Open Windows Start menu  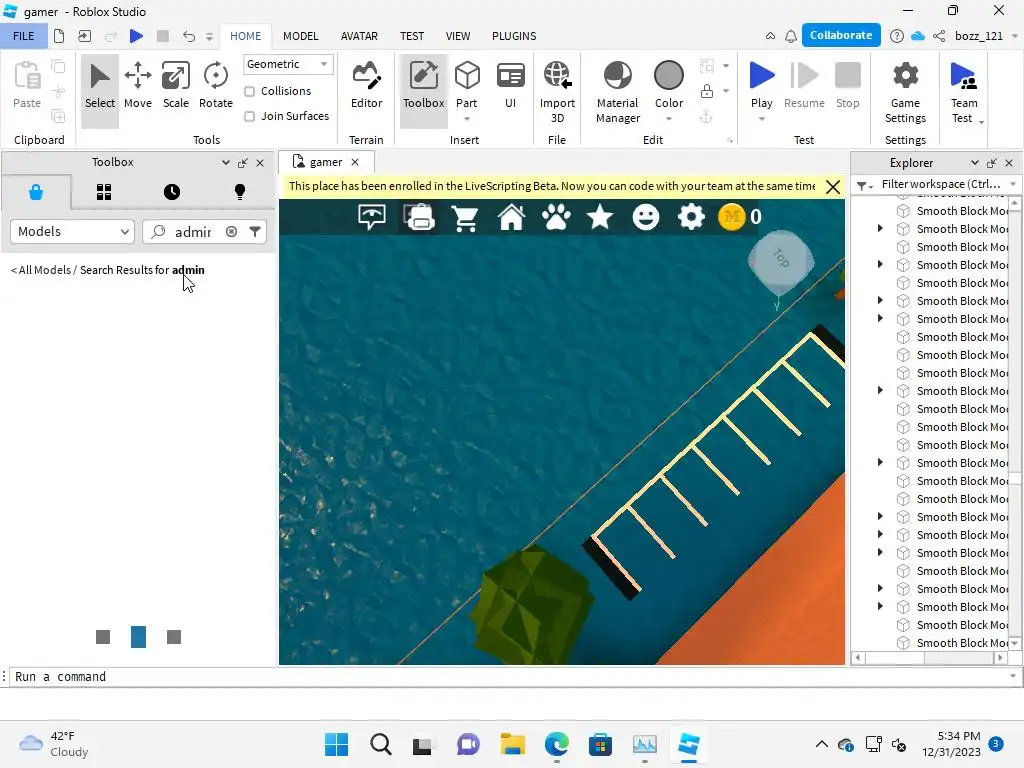pos(336,744)
